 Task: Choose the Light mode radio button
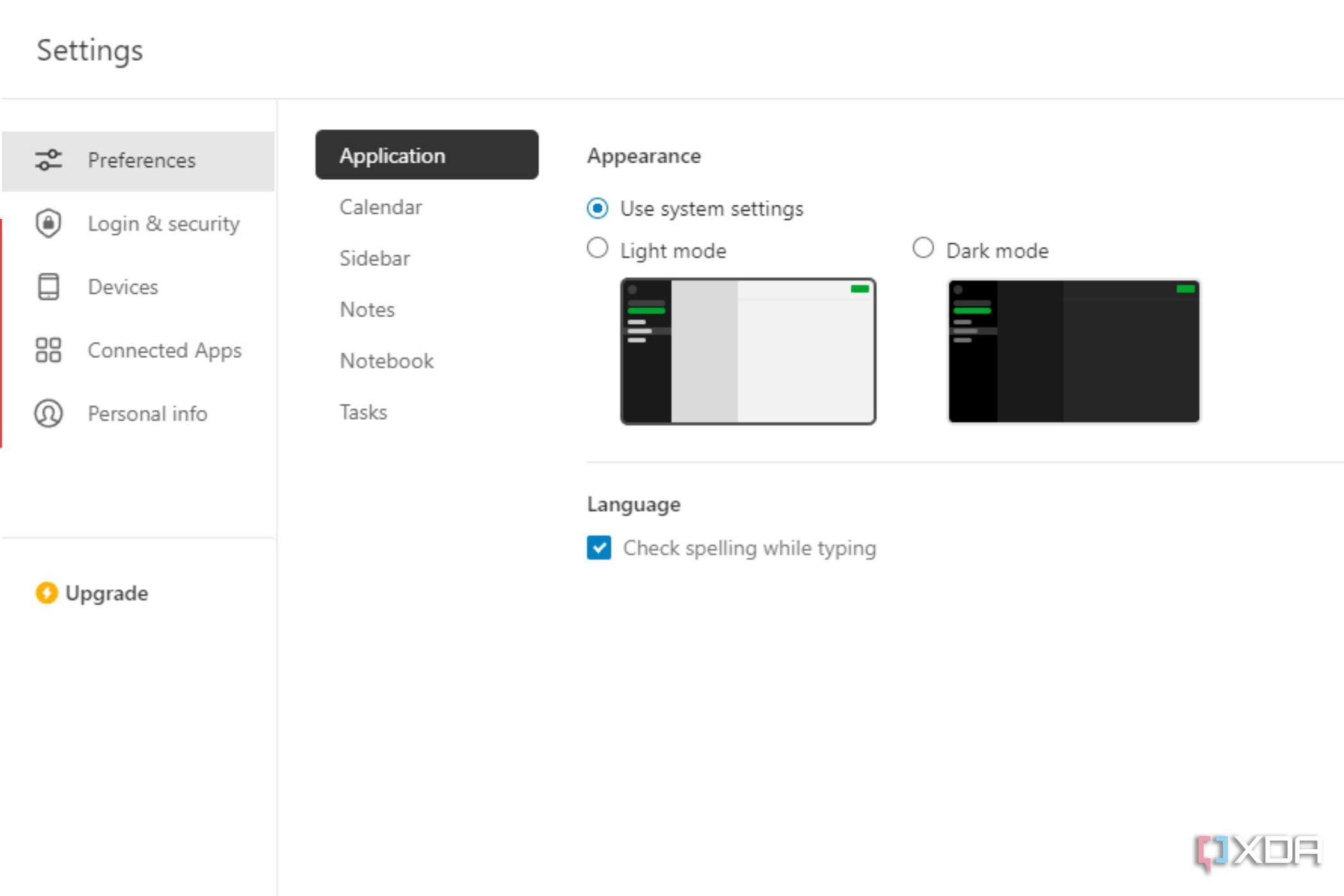click(598, 248)
